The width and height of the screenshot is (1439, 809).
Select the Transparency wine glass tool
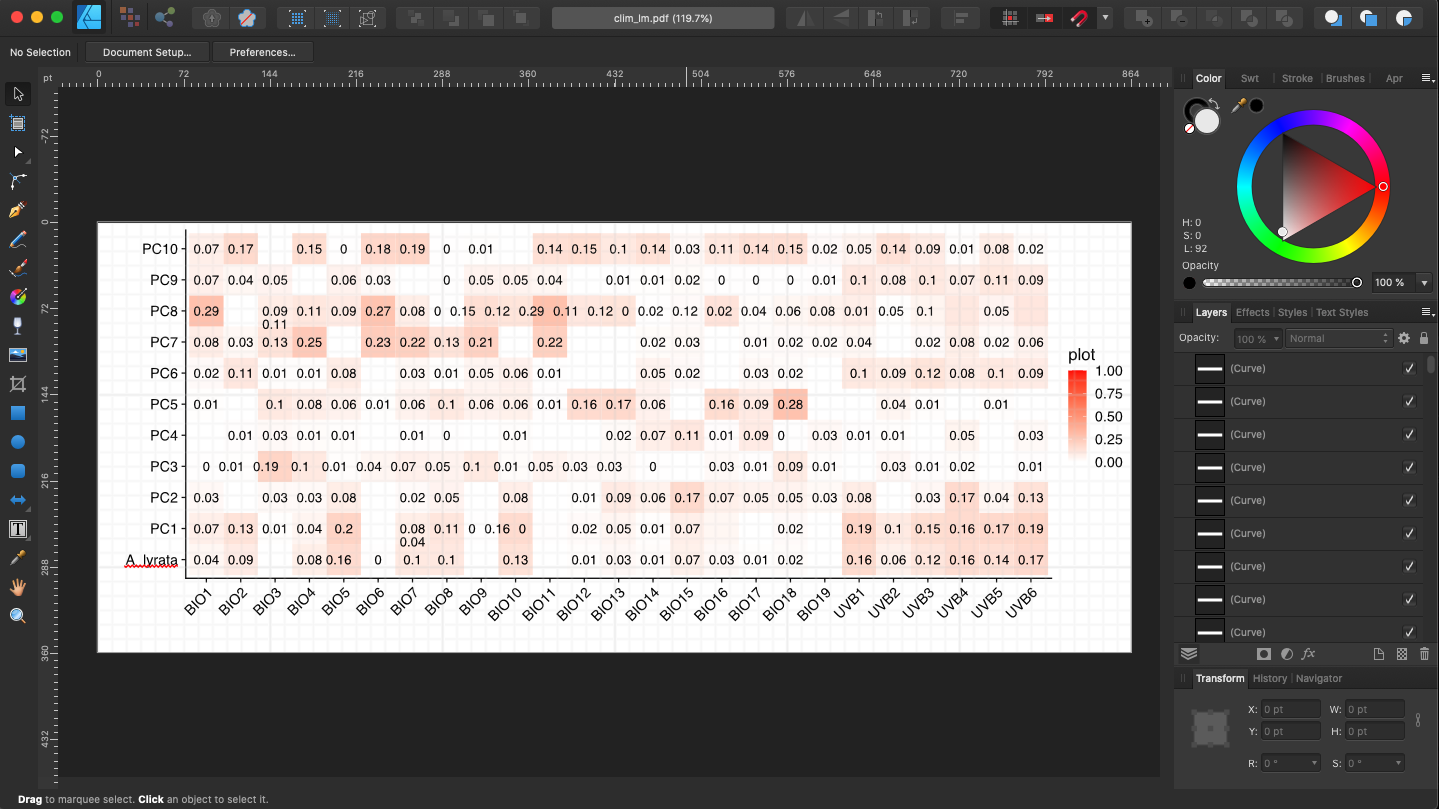(17, 326)
